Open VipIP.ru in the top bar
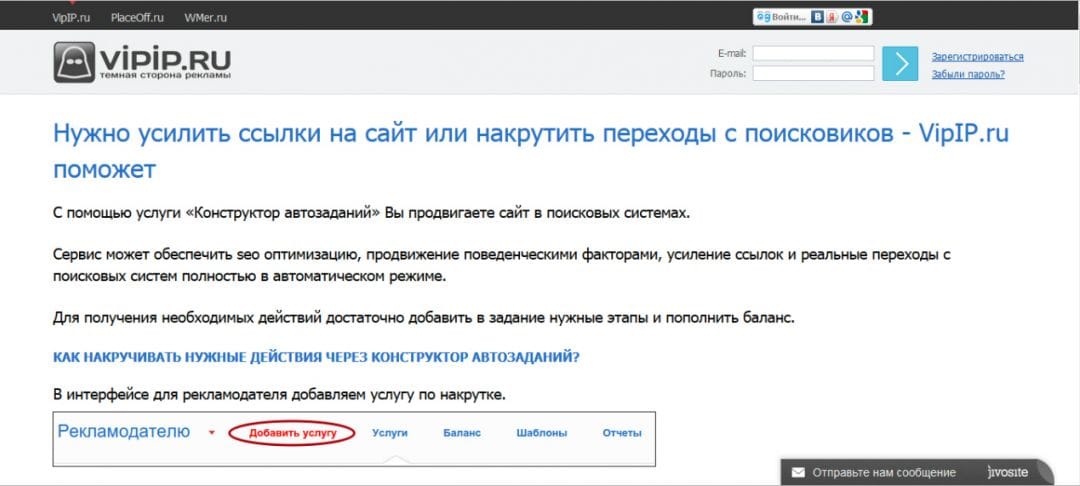This screenshot has height=486, width=1080. coord(71,18)
